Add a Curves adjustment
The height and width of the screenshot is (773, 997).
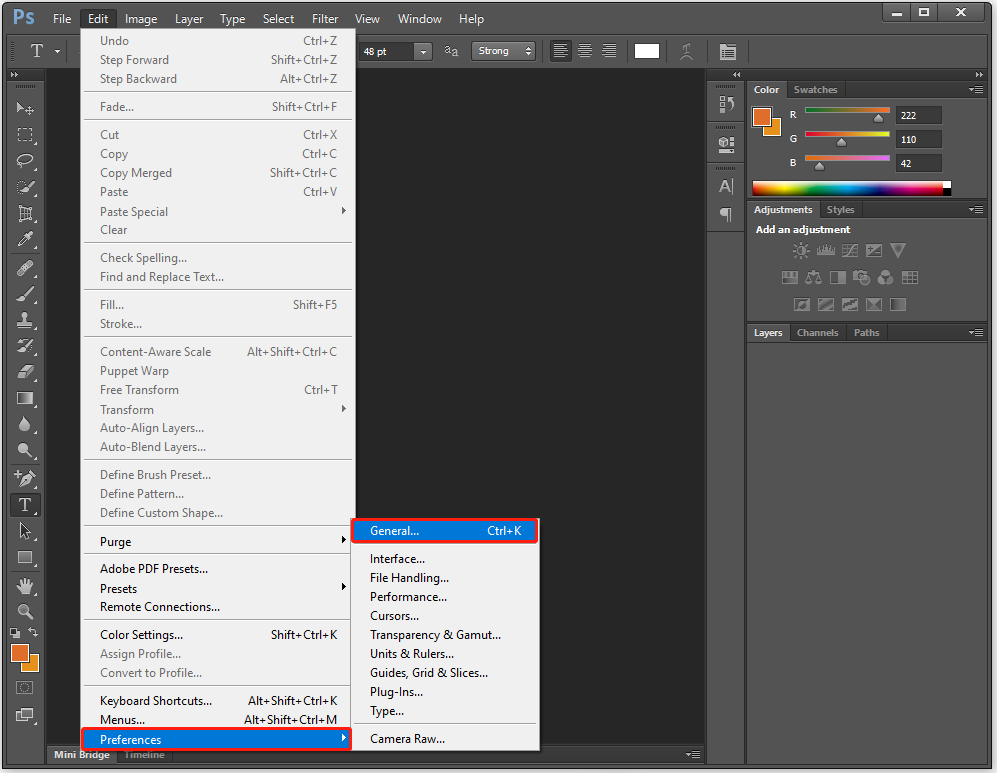(x=849, y=250)
